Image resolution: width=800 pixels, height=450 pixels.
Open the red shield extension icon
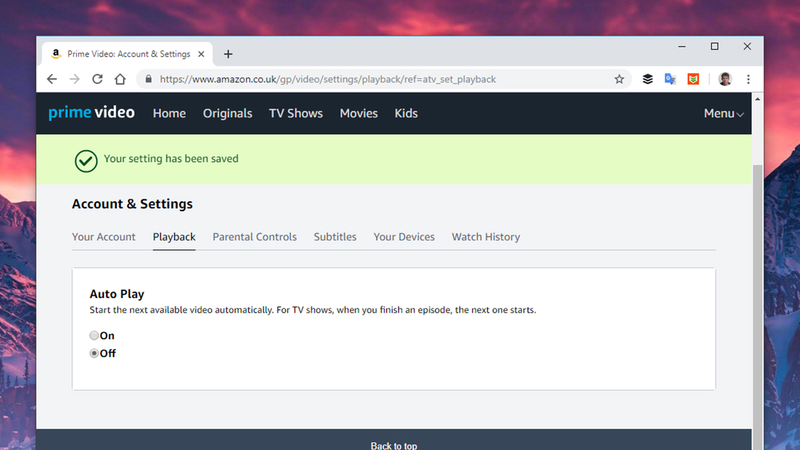pos(693,79)
